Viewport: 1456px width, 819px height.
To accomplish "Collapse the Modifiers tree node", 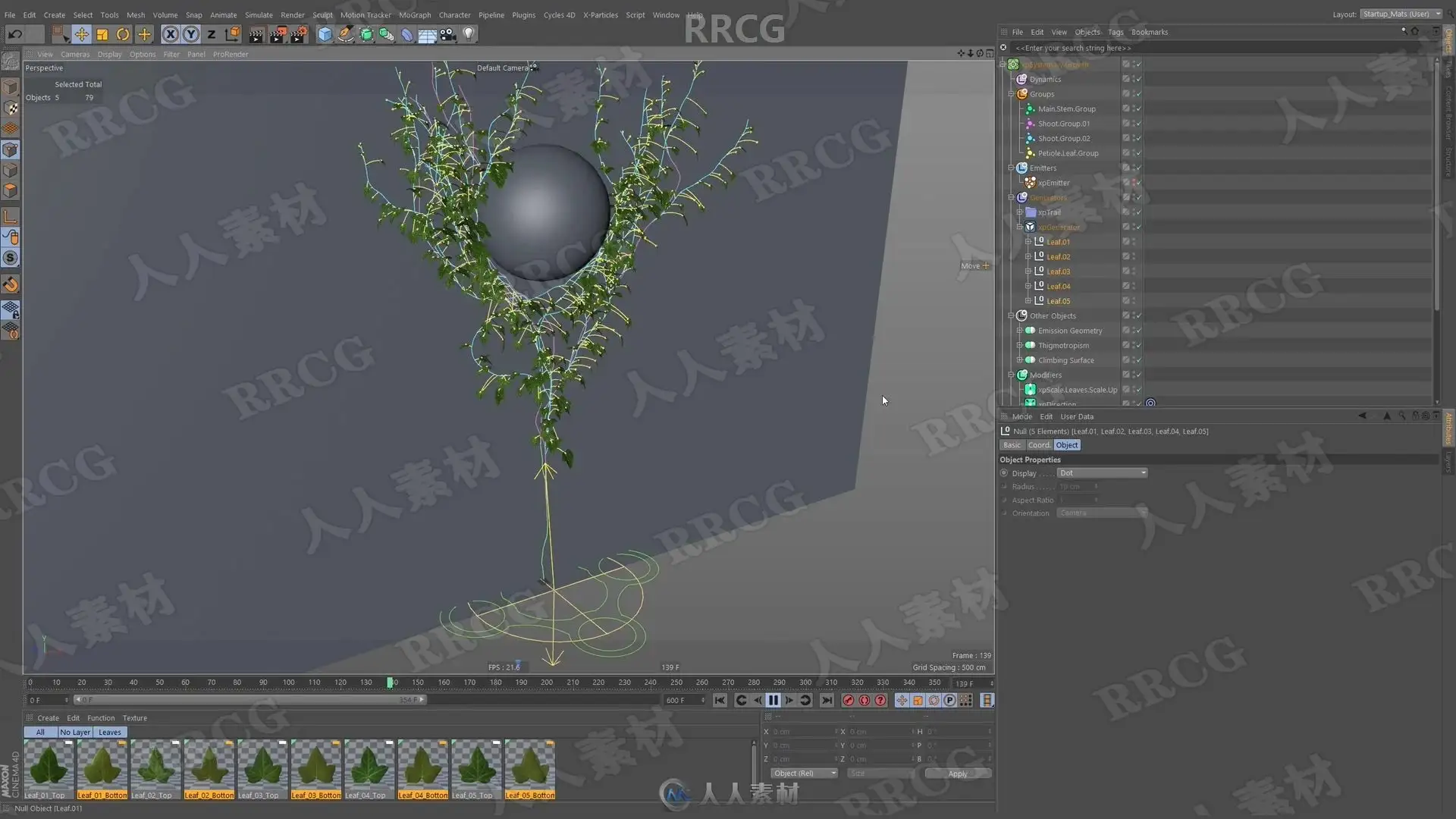I will coord(1011,375).
